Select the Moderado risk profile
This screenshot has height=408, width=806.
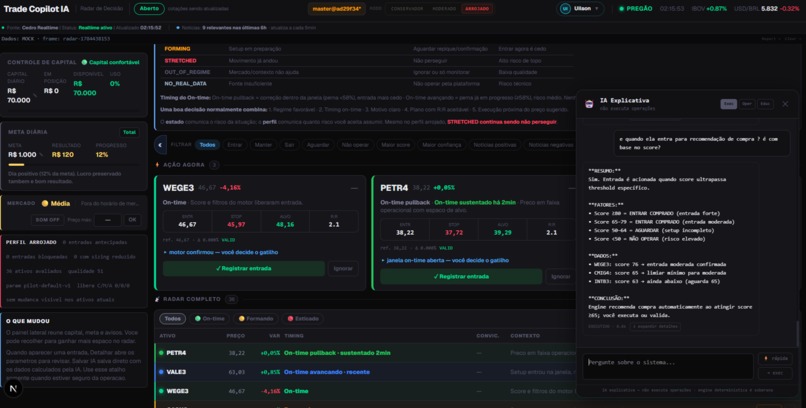[x=444, y=9]
